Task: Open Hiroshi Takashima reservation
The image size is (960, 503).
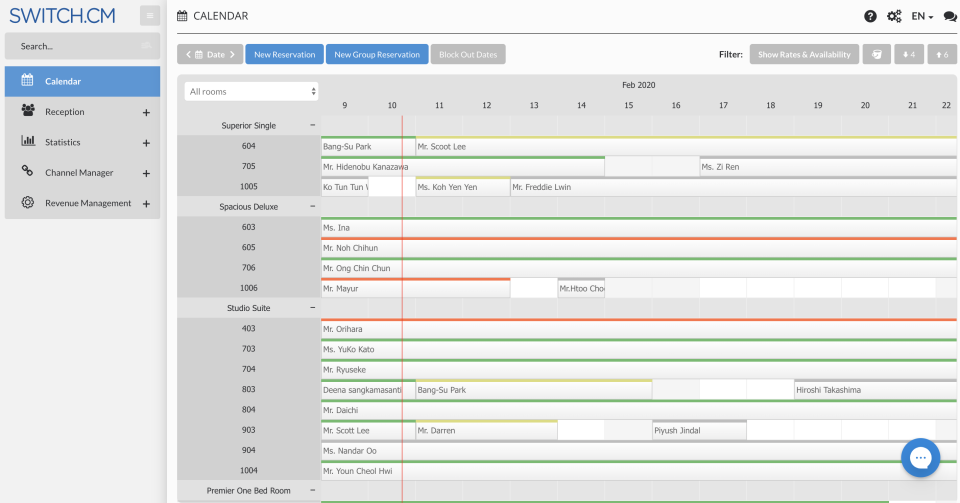Action: (876, 390)
